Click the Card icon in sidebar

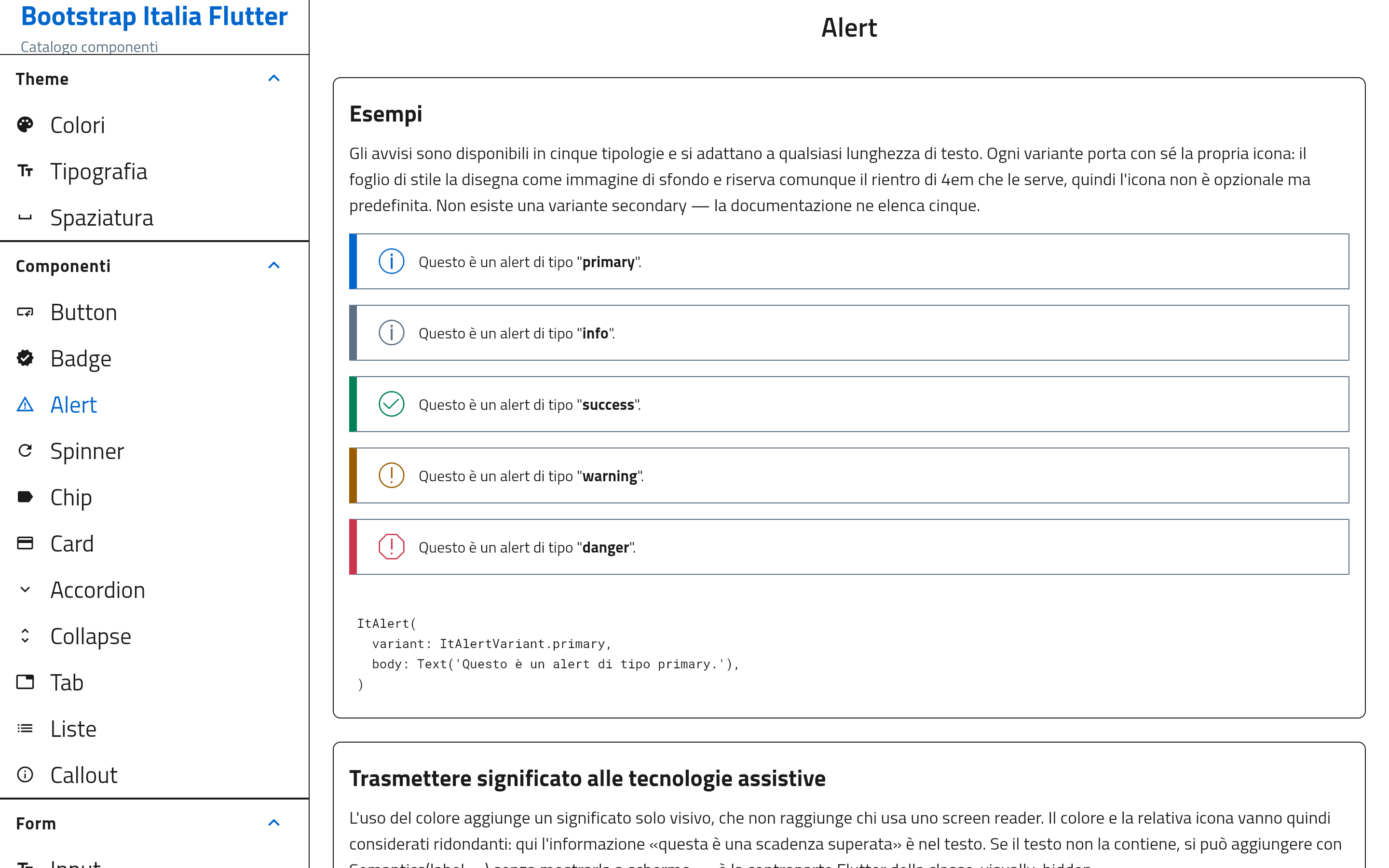(x=25, y=543)
